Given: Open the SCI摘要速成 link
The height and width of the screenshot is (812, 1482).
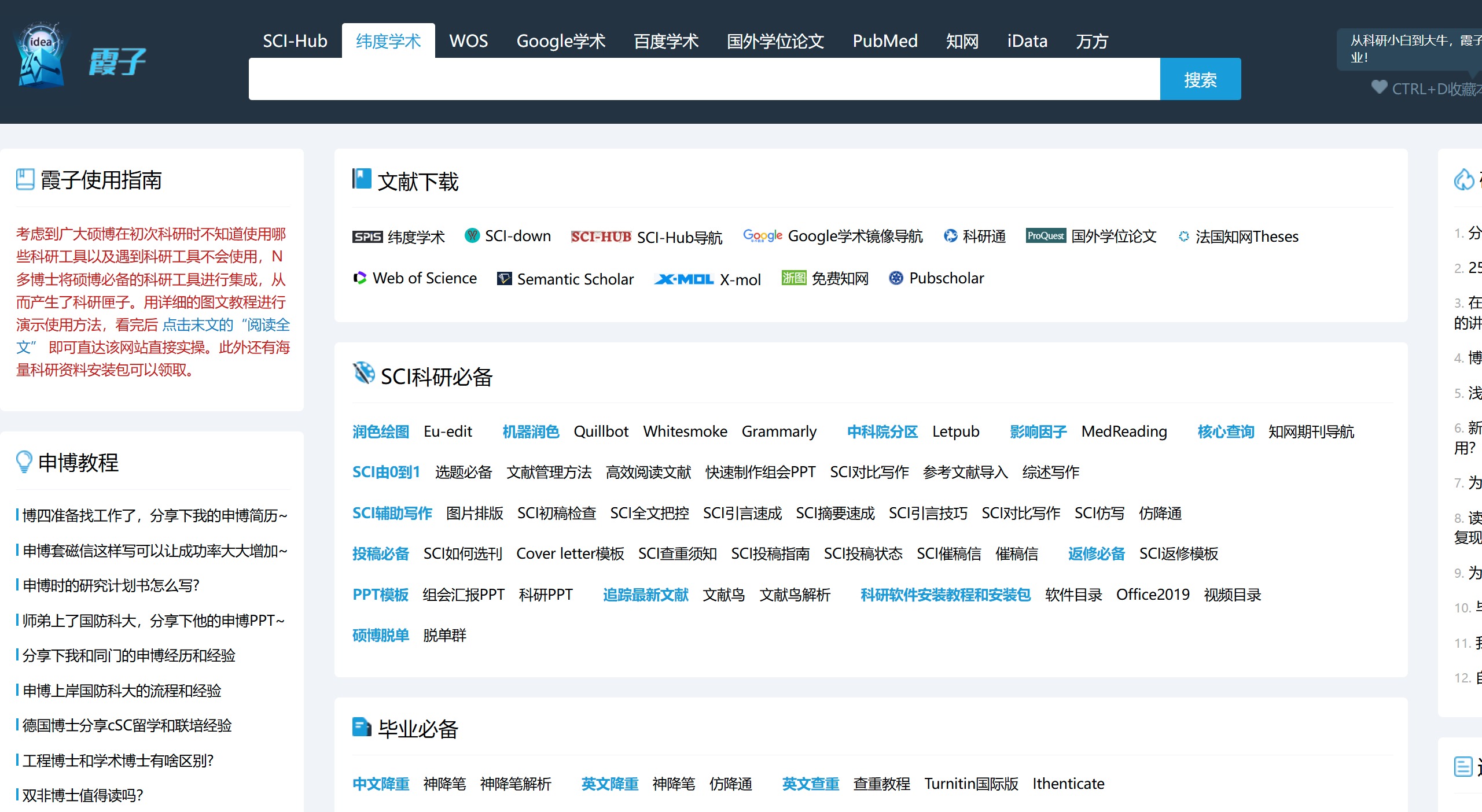Looking at the screenshot, I should point(835,513).
